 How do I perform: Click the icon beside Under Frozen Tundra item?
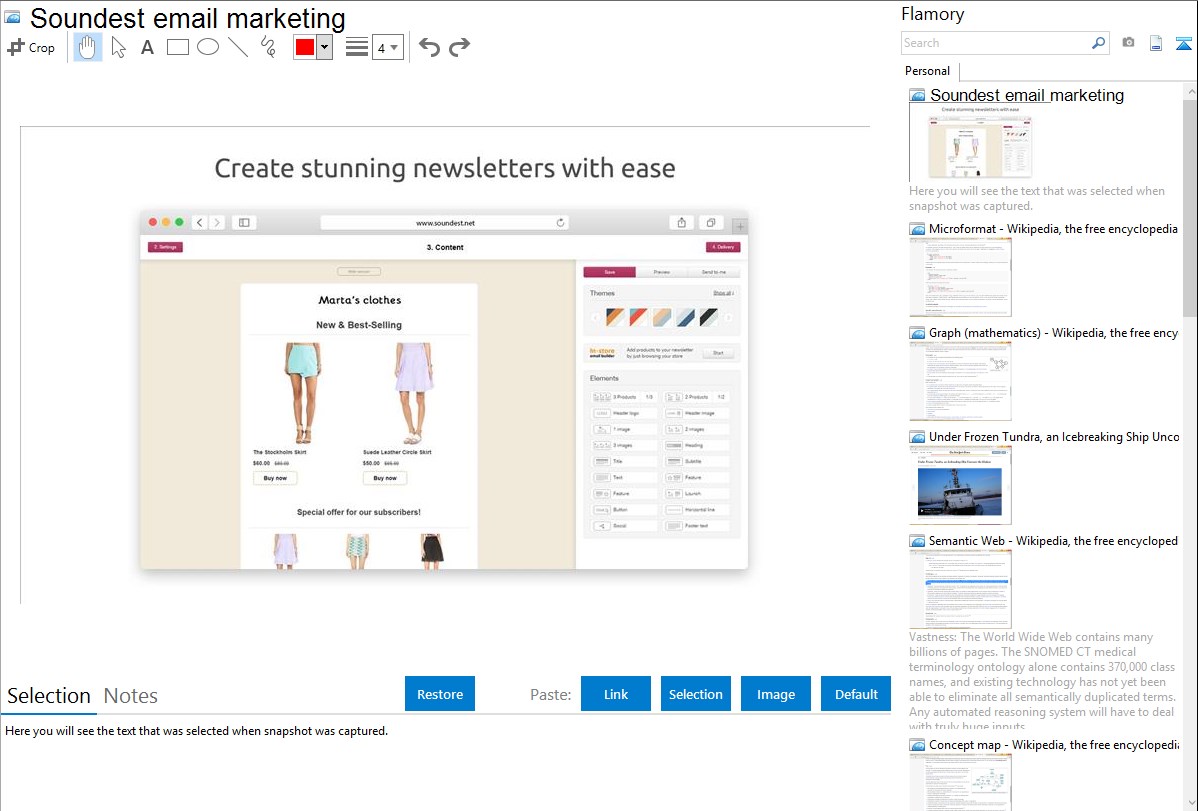pos(917,436)
